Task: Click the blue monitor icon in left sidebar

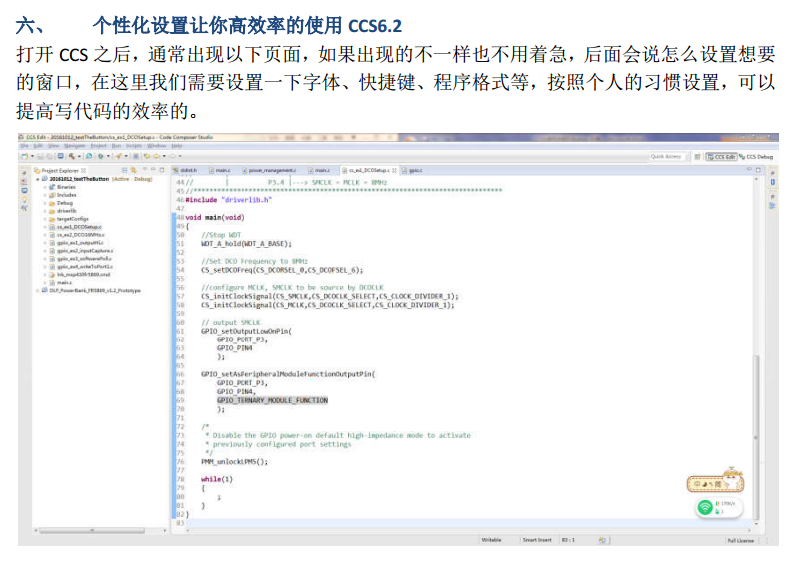Action: pyautogui.click(x=24, y=191)
